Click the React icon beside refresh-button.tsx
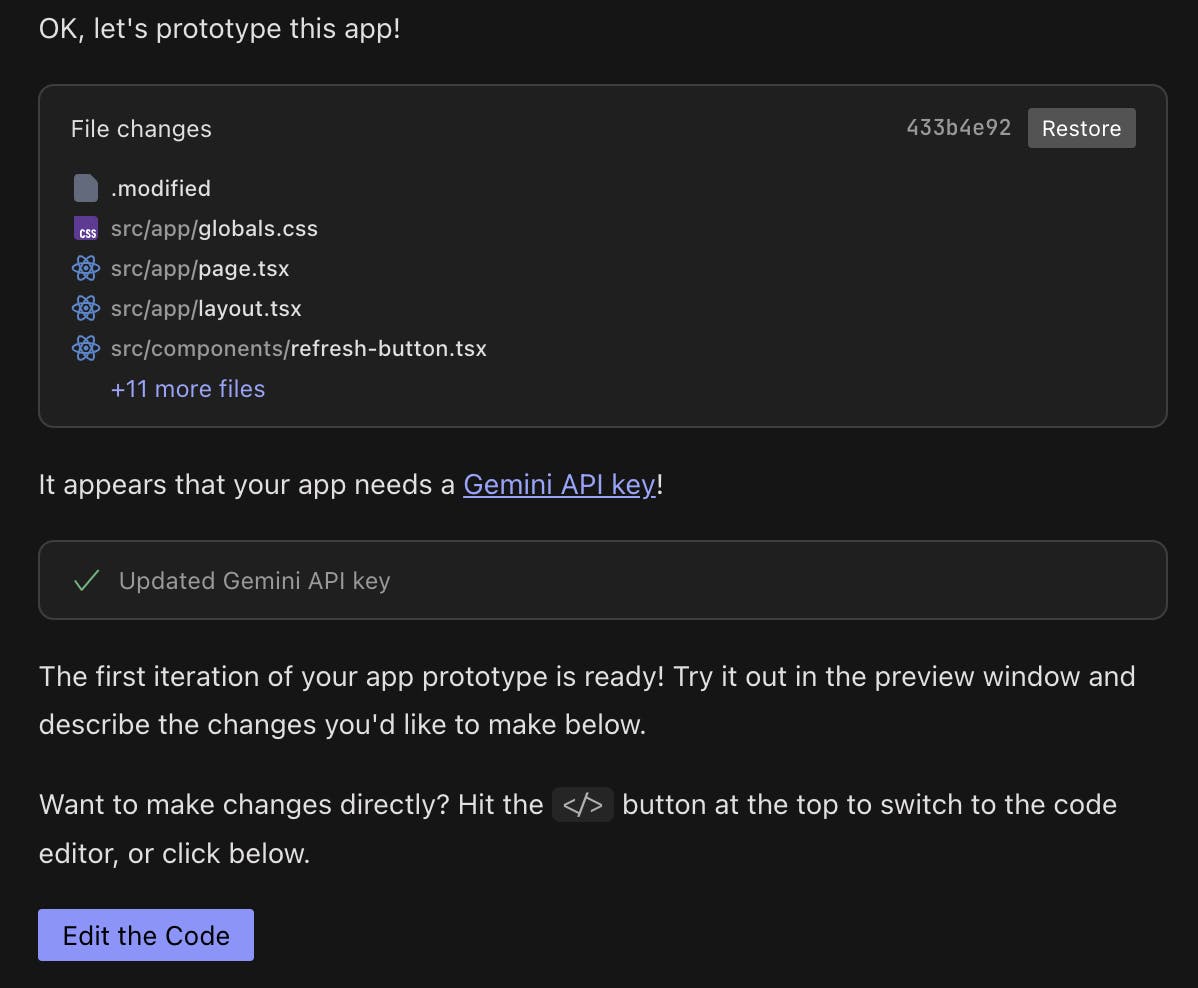1198x988 pixels. (86, 349)
